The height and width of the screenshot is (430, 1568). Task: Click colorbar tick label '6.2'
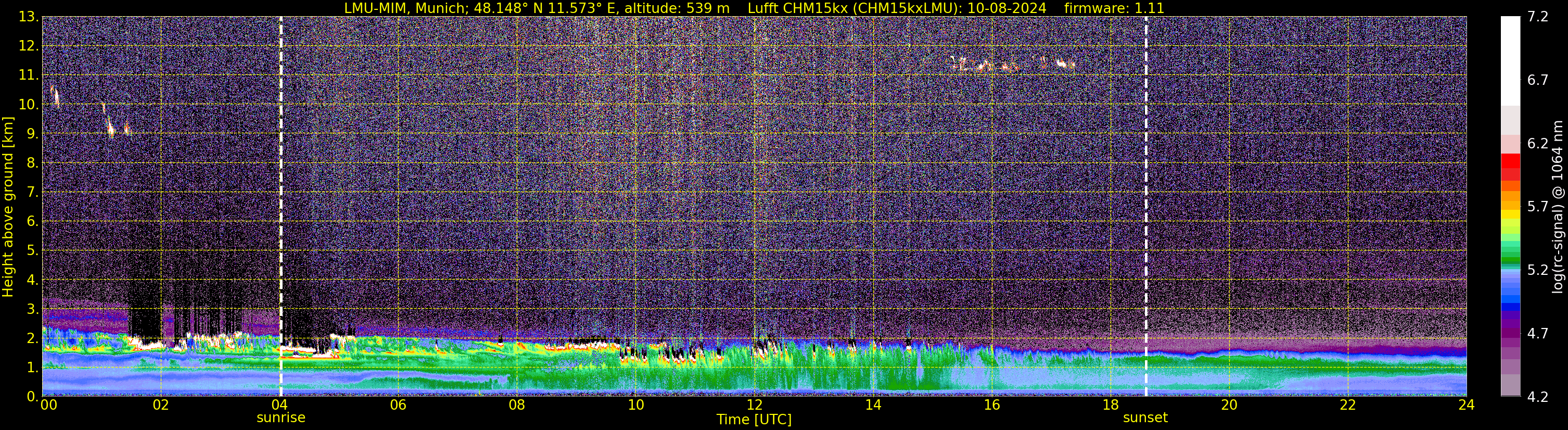pos(1538,143)
